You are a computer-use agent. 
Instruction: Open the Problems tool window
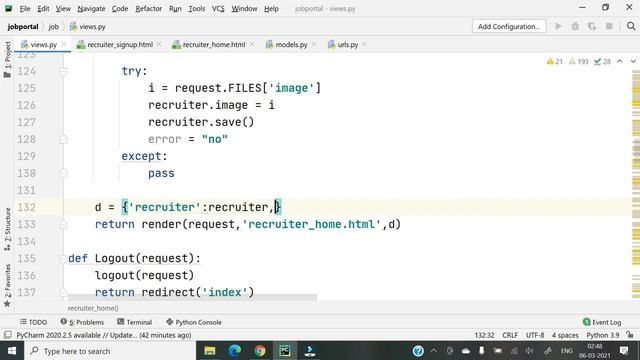tap(82, 322)
